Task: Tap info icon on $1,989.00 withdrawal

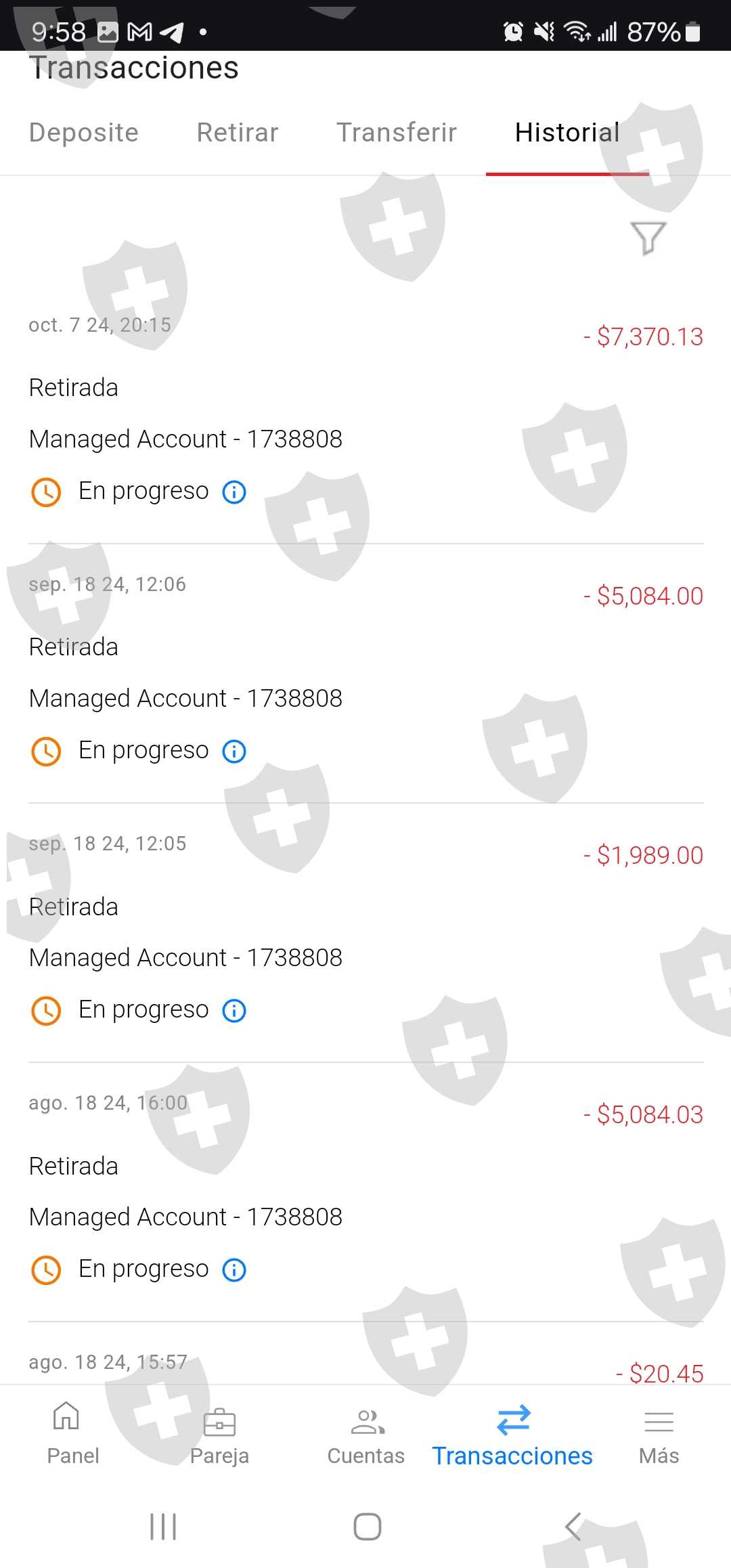Action: [x=234, y=1011]
